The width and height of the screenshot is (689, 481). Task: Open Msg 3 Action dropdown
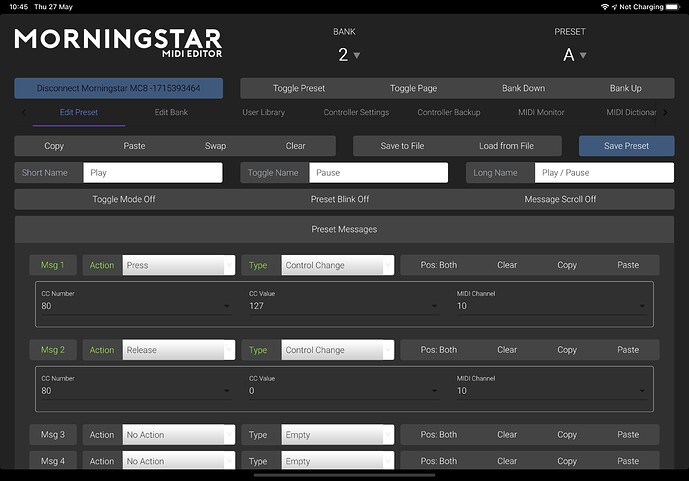tap(179, 435)
